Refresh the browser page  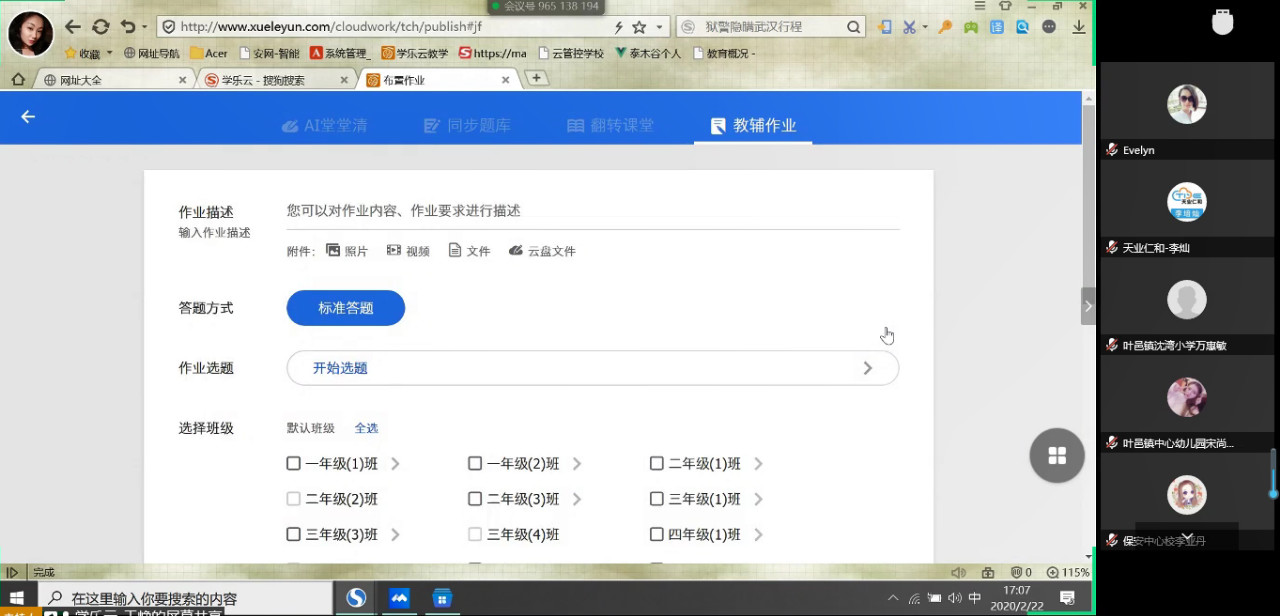tap(101, 27)
